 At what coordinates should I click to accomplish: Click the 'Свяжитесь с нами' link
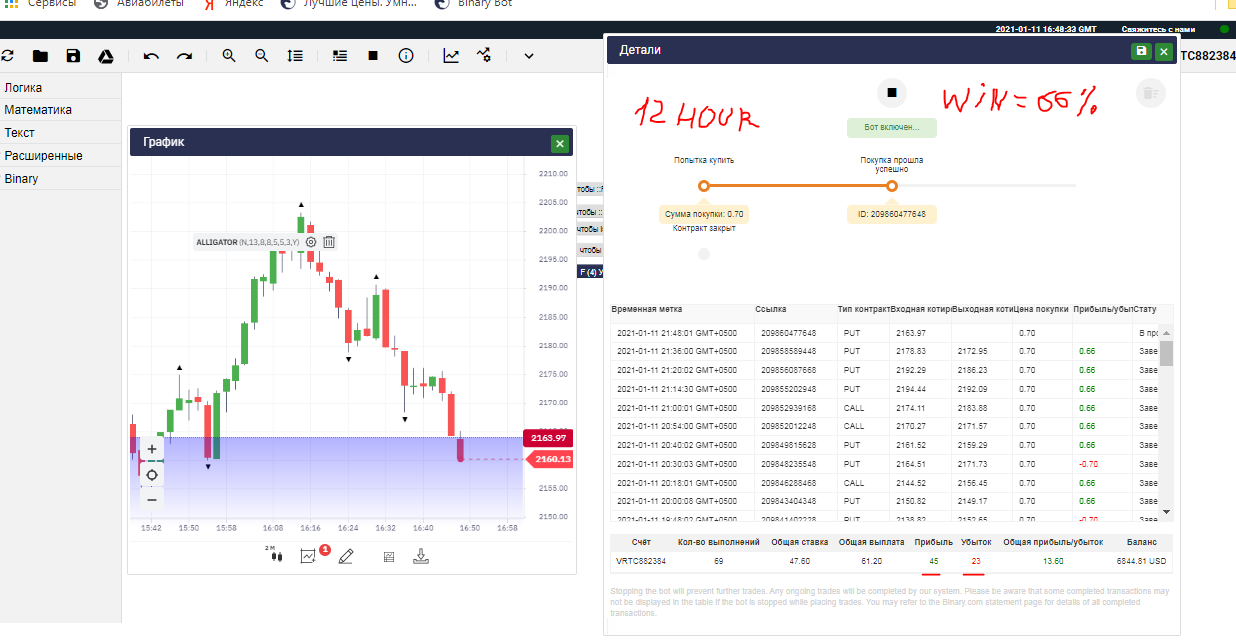coord(1158,29)
